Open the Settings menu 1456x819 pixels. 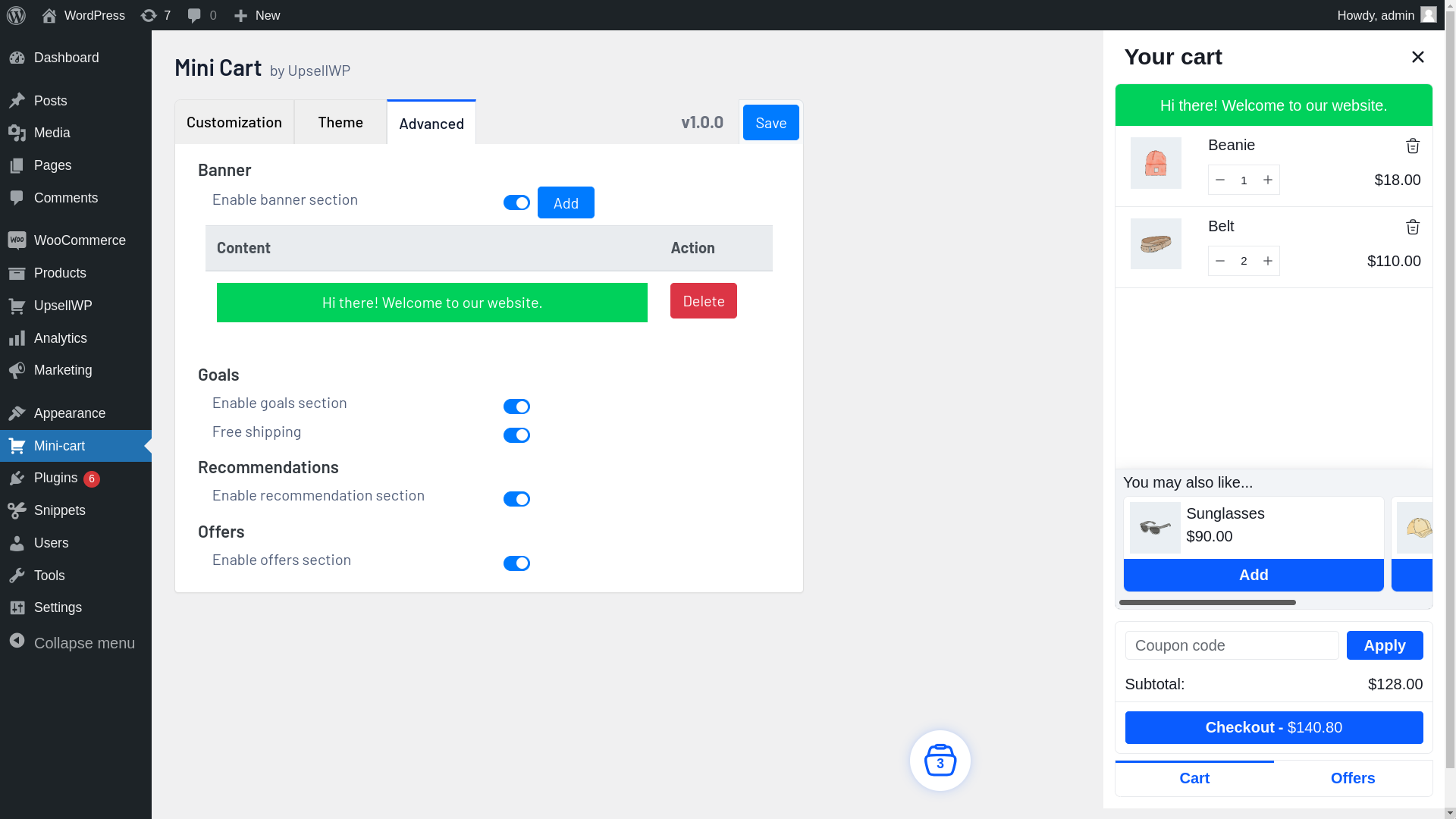pyautogui.click(x=76, y=607)
